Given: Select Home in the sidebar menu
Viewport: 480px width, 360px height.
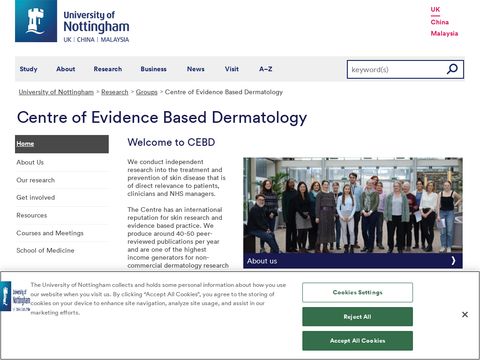Looking at the screenshot, I should click(62, 144).
